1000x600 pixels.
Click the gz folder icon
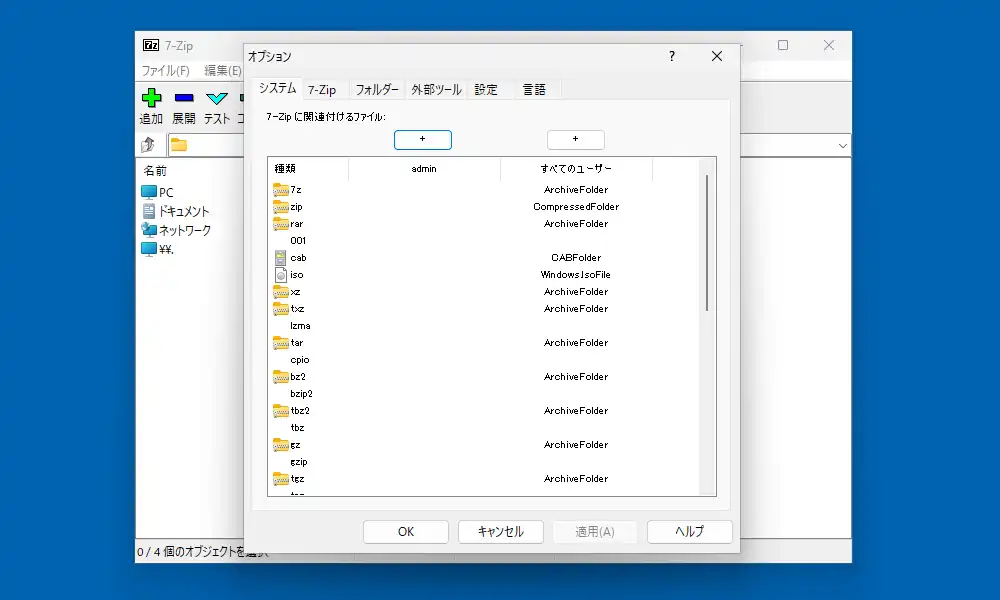(281, 445)
